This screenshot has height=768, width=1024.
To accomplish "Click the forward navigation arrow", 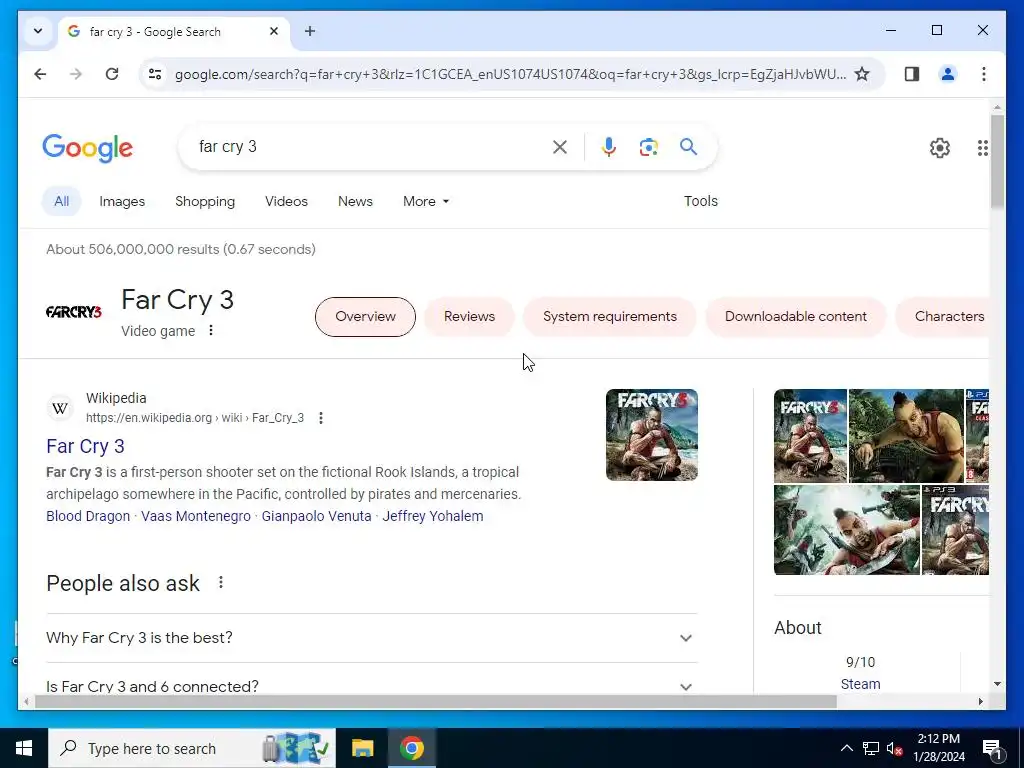I will click(76, 74).
